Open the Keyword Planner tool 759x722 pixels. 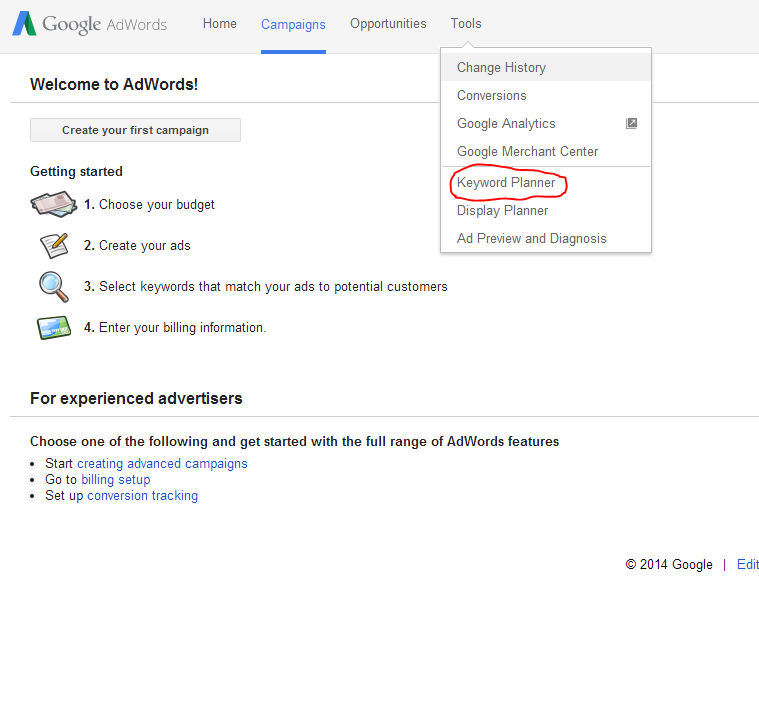tap(506, 183)
